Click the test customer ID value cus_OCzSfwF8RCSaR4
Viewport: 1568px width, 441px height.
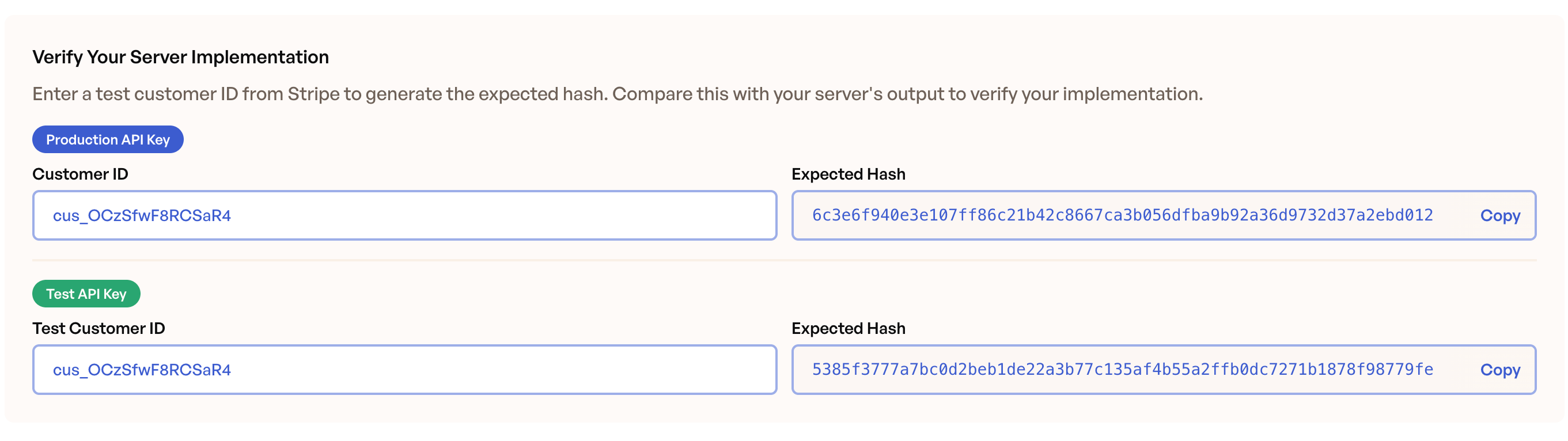click(x=142, y=370)
